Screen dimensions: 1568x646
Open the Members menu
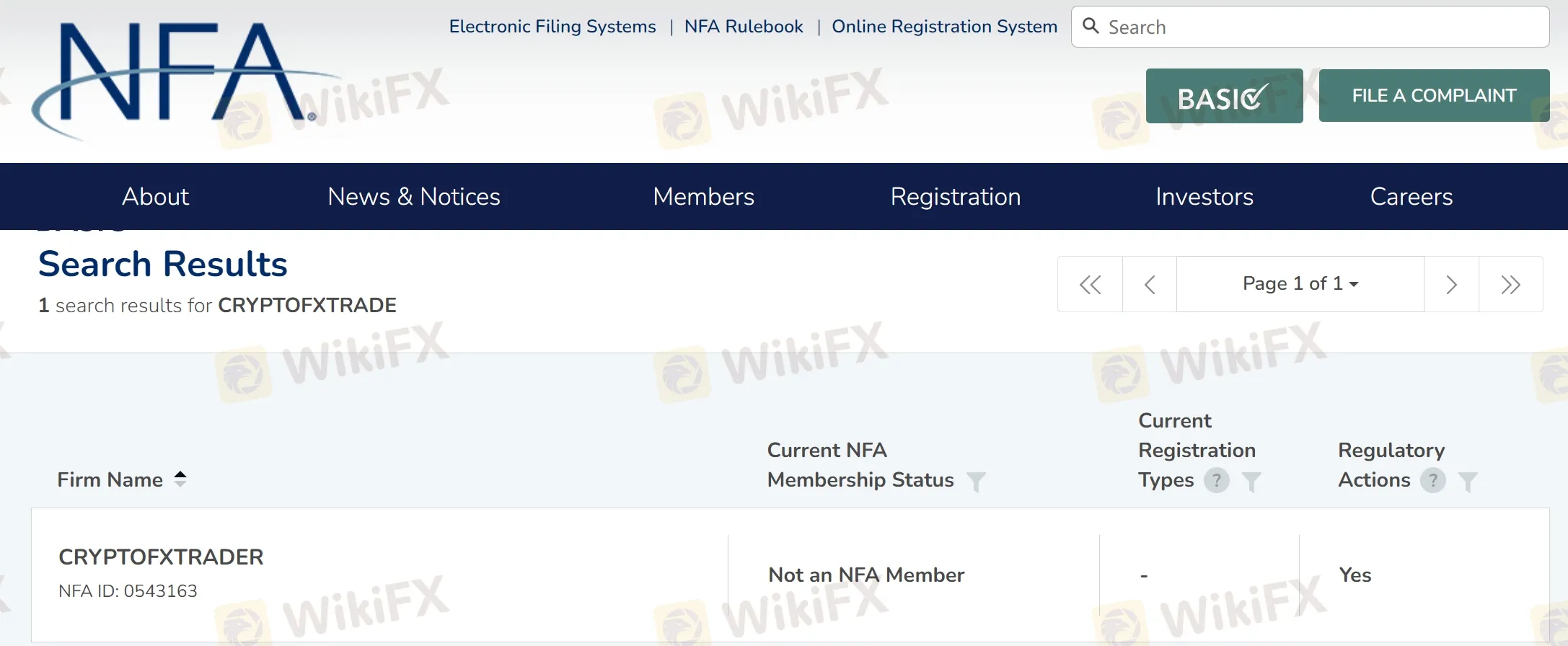(703, 197)
